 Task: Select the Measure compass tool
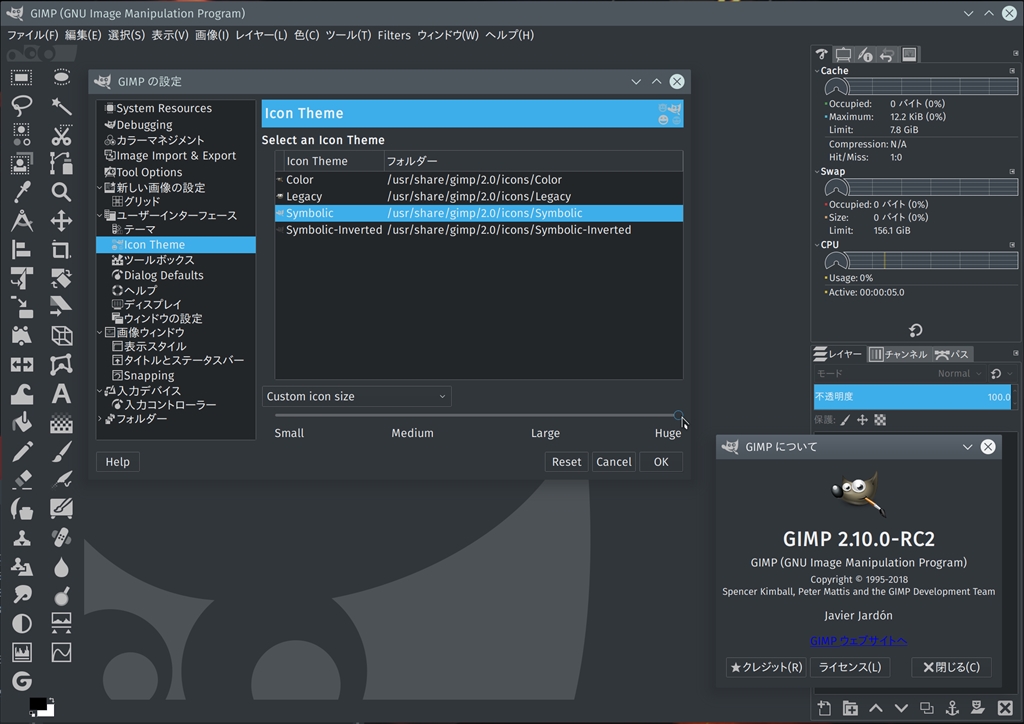tap(21, 221)
